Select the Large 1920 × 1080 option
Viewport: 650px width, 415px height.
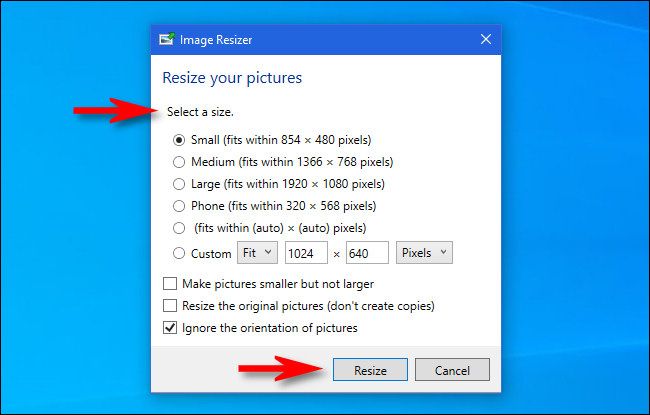pyautogui.click(x=180, y=184)
